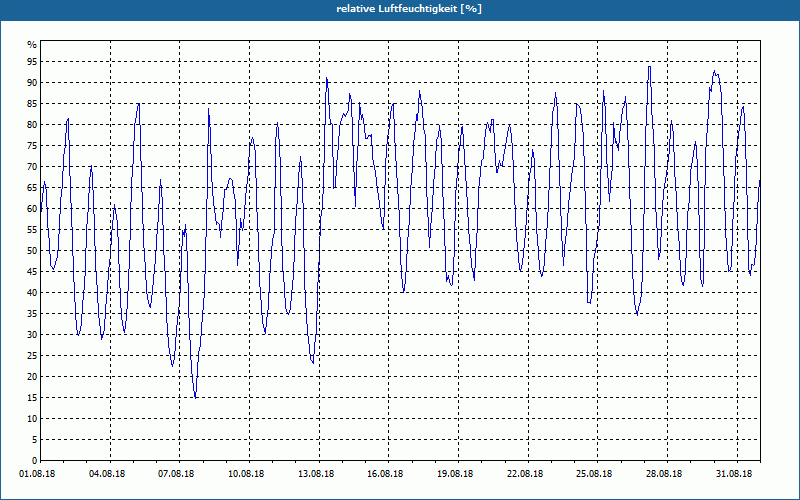This screenshot has width=800, height=500.
Task: Click the y-axis label 10
Action: (32, 419)
